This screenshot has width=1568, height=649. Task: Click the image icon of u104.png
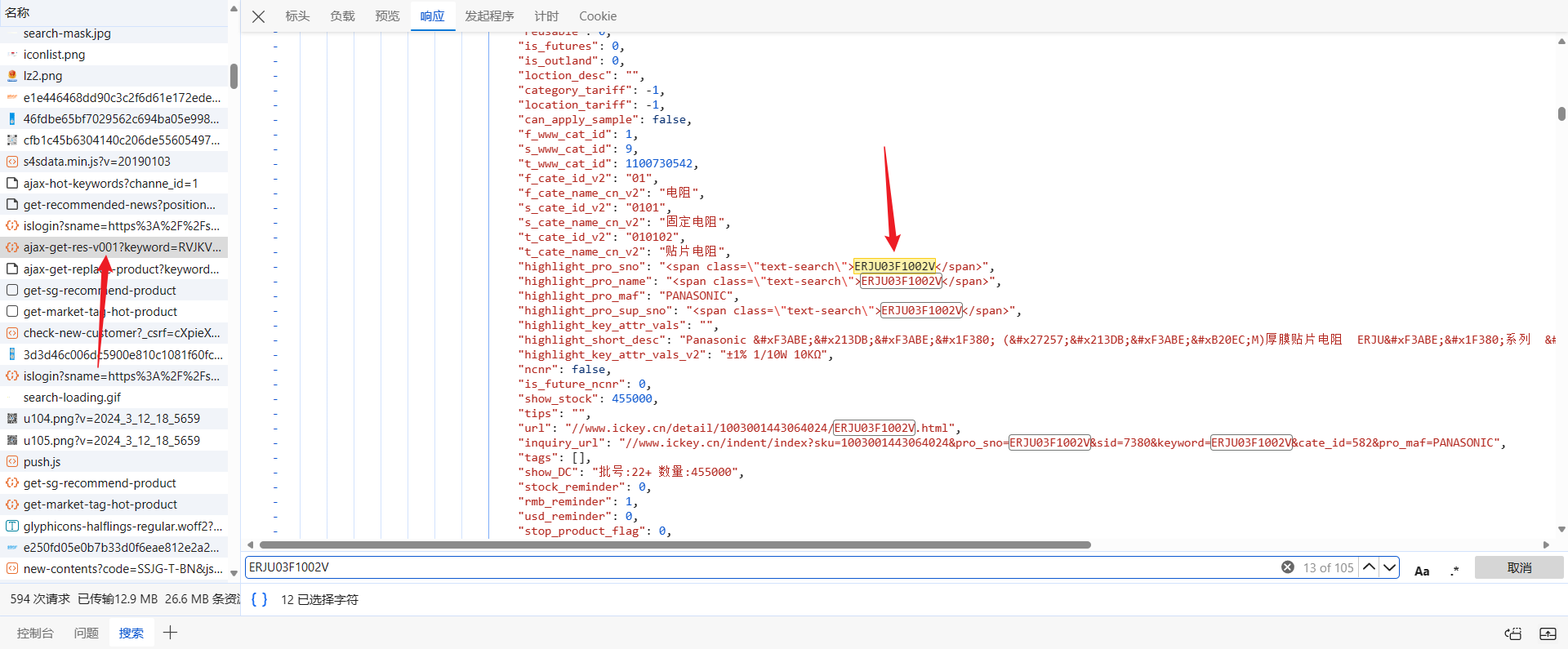[x=12, y=419]
